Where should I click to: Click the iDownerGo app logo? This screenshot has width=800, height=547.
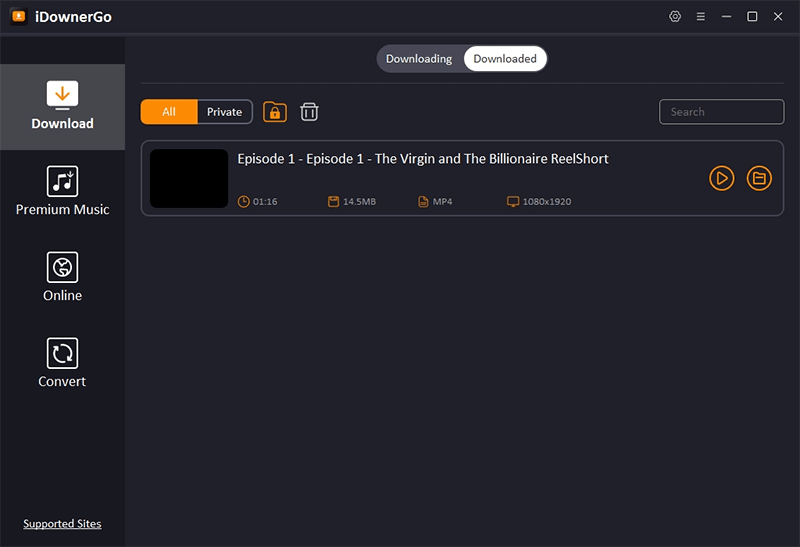coord(19,16)
